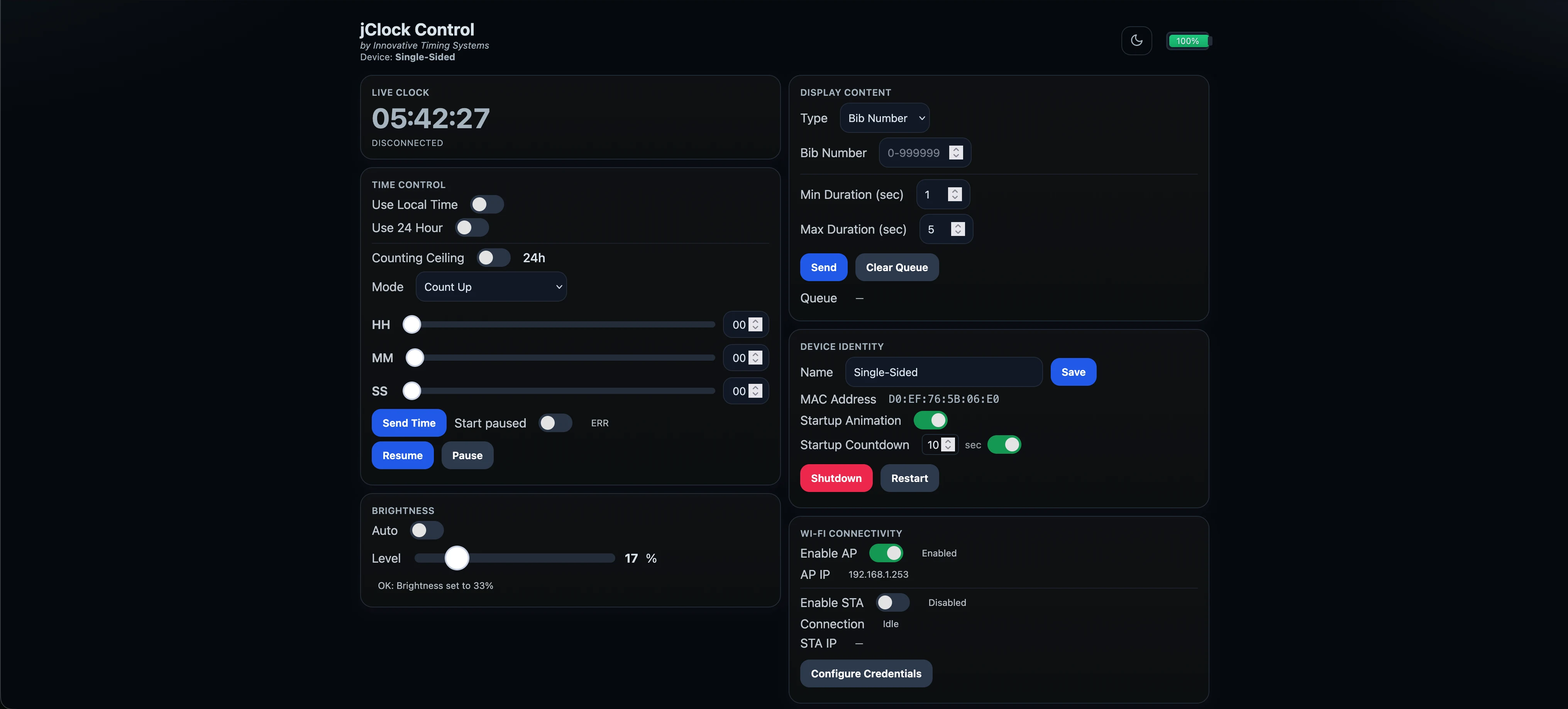
Task: Focus the Min Duration input field
Action: 943,194
